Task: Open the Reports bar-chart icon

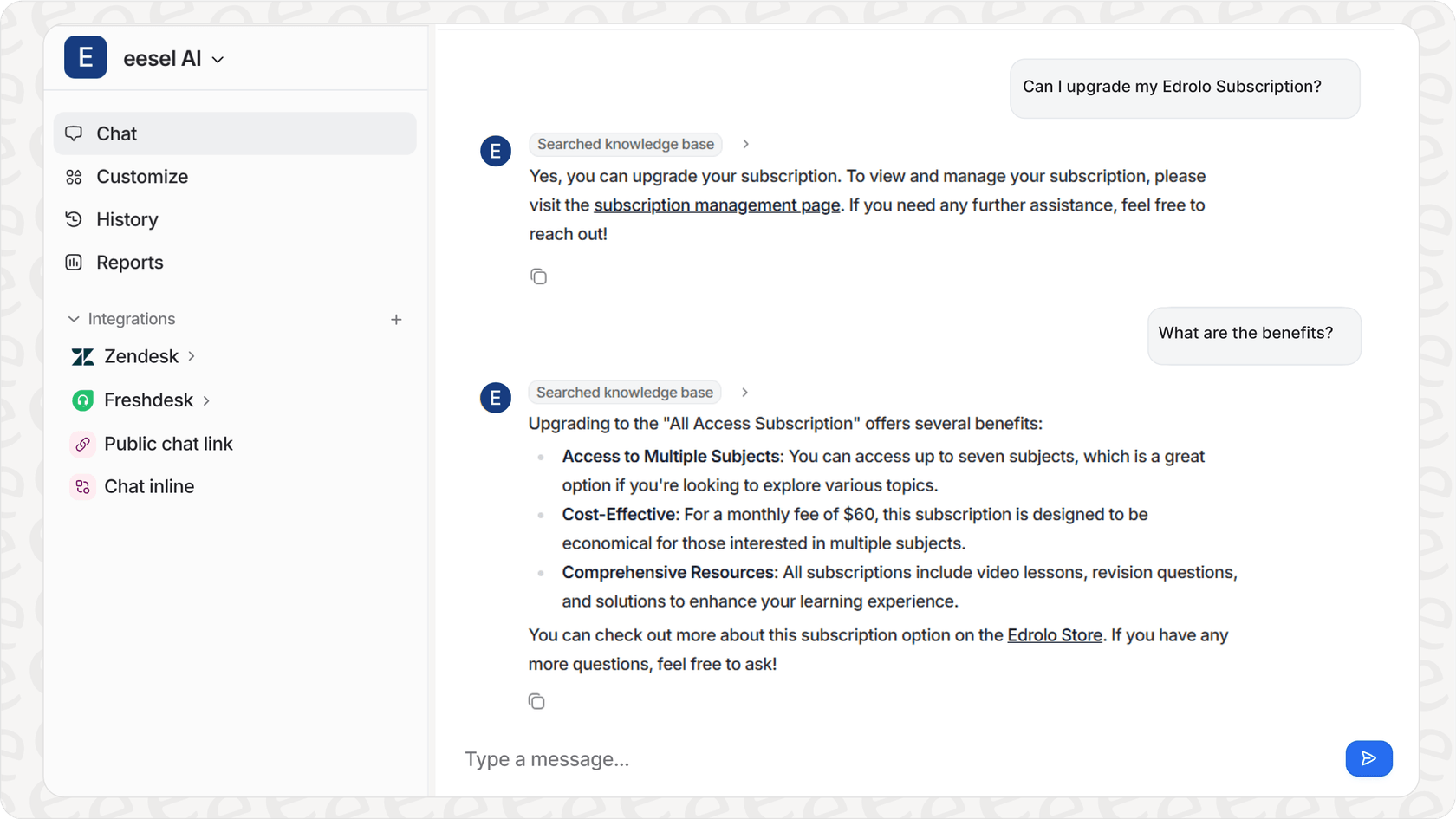Action: 75,262
